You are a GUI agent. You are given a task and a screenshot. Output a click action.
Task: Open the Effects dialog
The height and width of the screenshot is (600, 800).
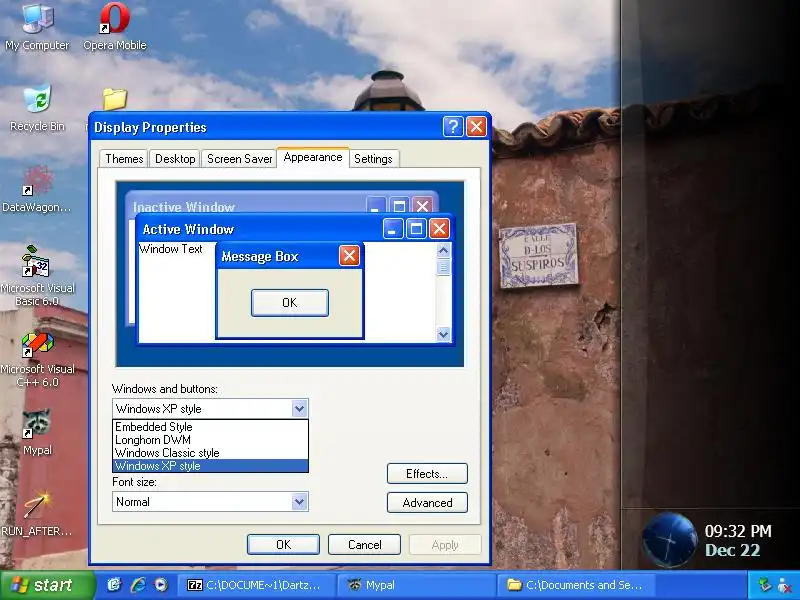coord(427,473)
